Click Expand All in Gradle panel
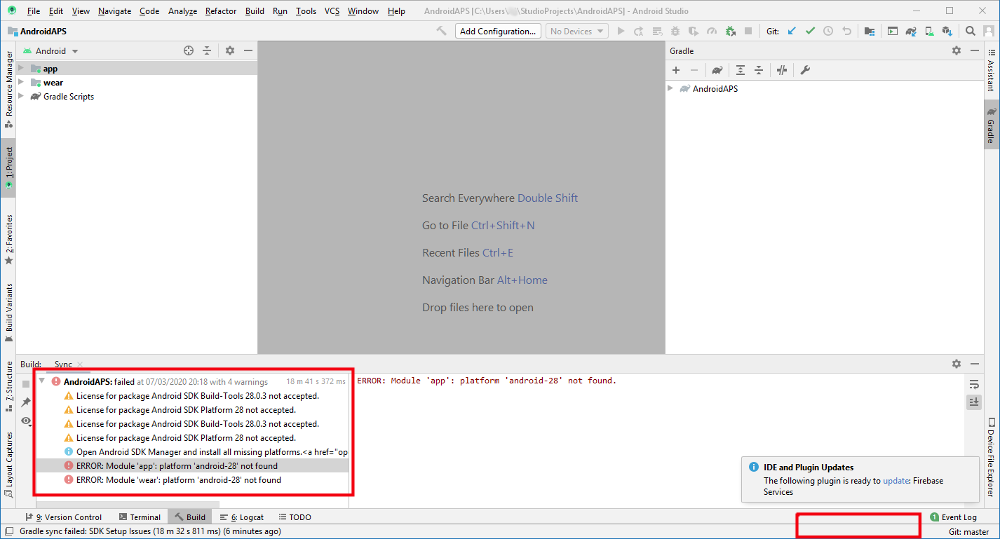This screenshot has width=1000, height=539. [x=740, y=70]
